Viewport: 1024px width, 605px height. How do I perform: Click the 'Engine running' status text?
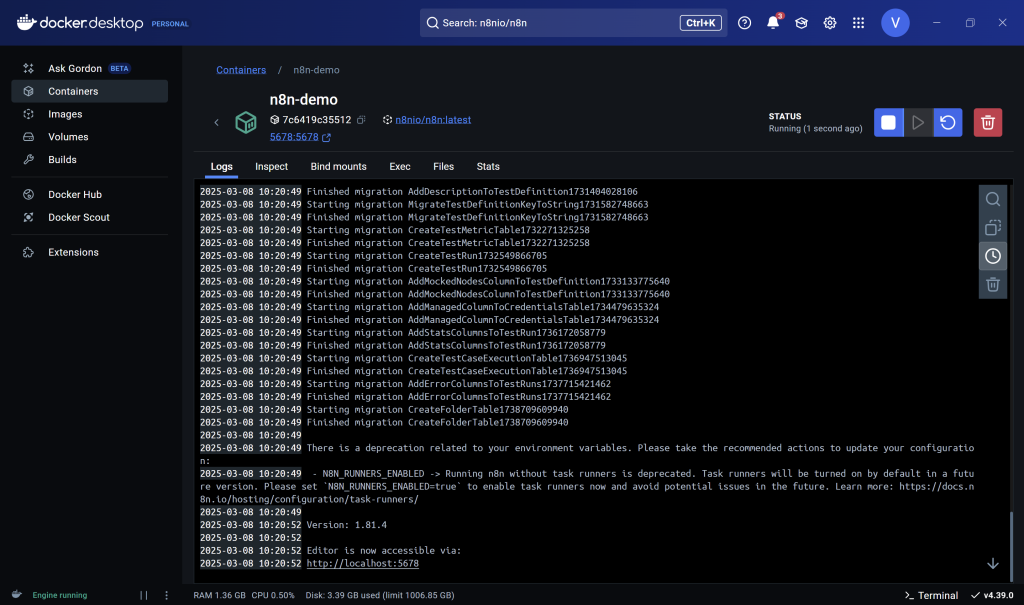pos(59,595)
